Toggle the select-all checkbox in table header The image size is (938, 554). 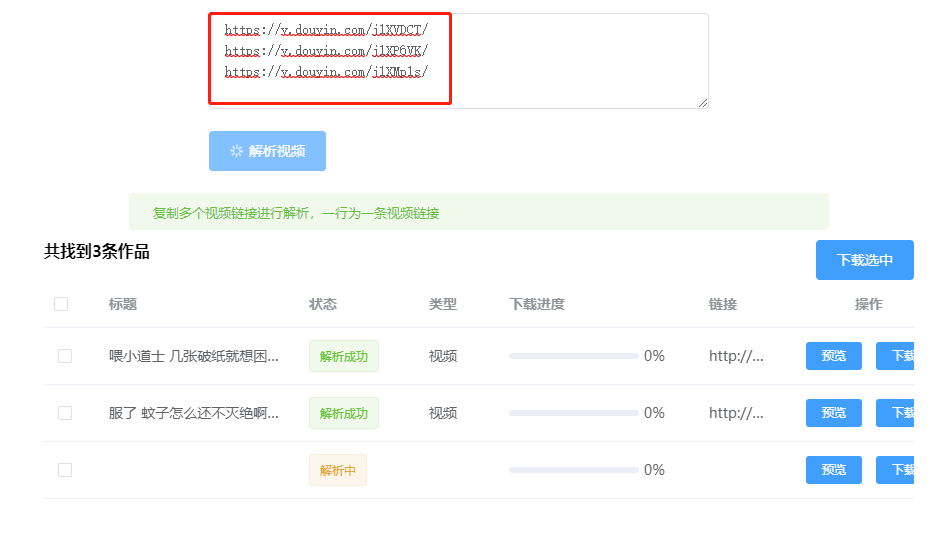coord(61,304)
